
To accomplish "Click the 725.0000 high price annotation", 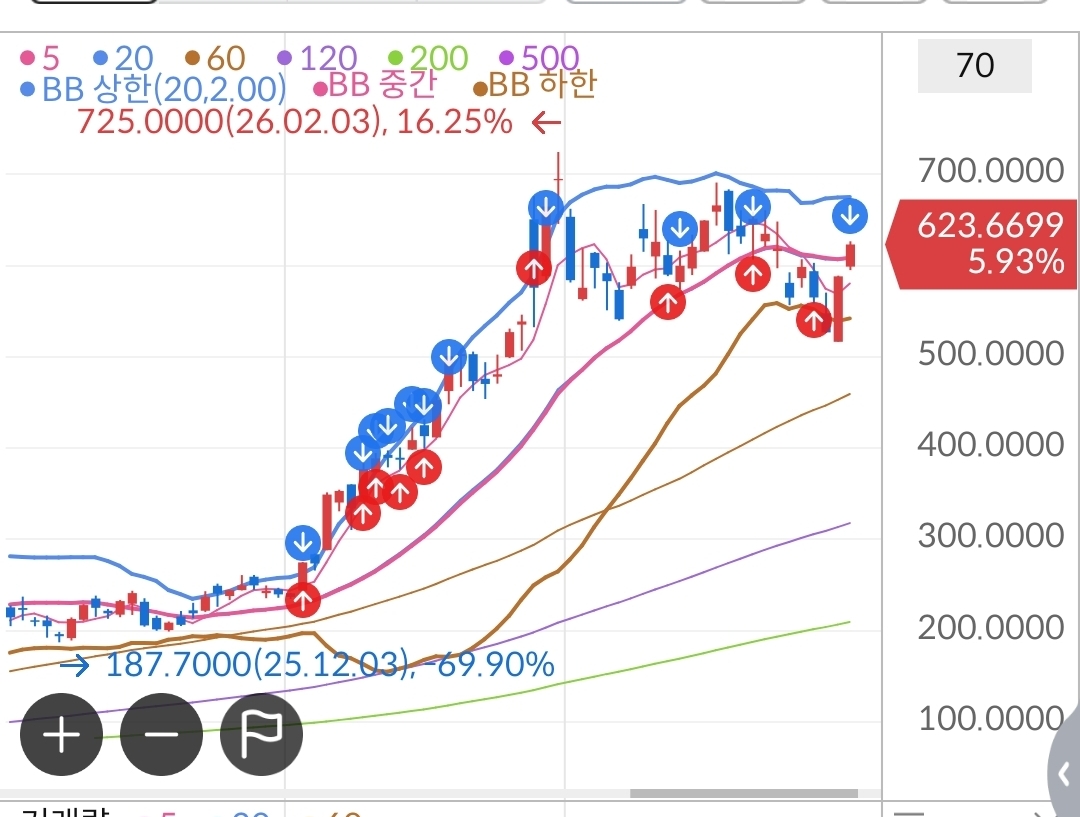I will [294, 123].
